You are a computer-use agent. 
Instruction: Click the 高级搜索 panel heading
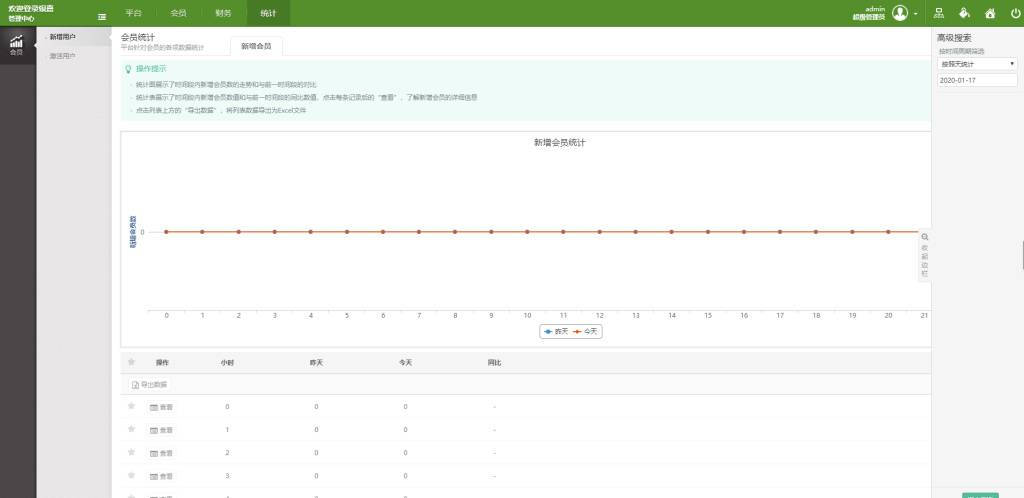point(954,38)
